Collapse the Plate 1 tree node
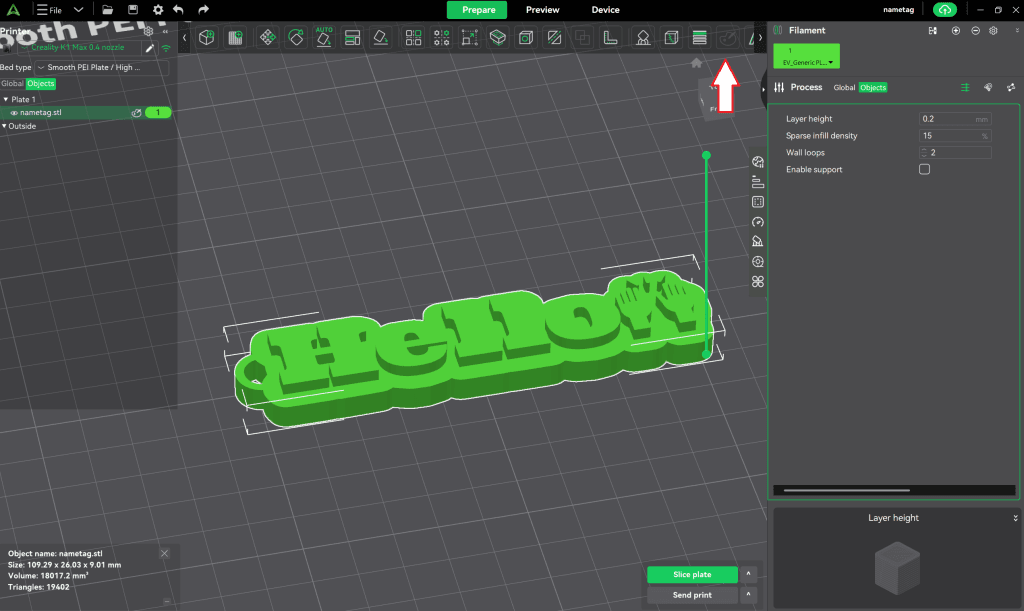Screen dimensions: 1024x611 coord(5,99)
